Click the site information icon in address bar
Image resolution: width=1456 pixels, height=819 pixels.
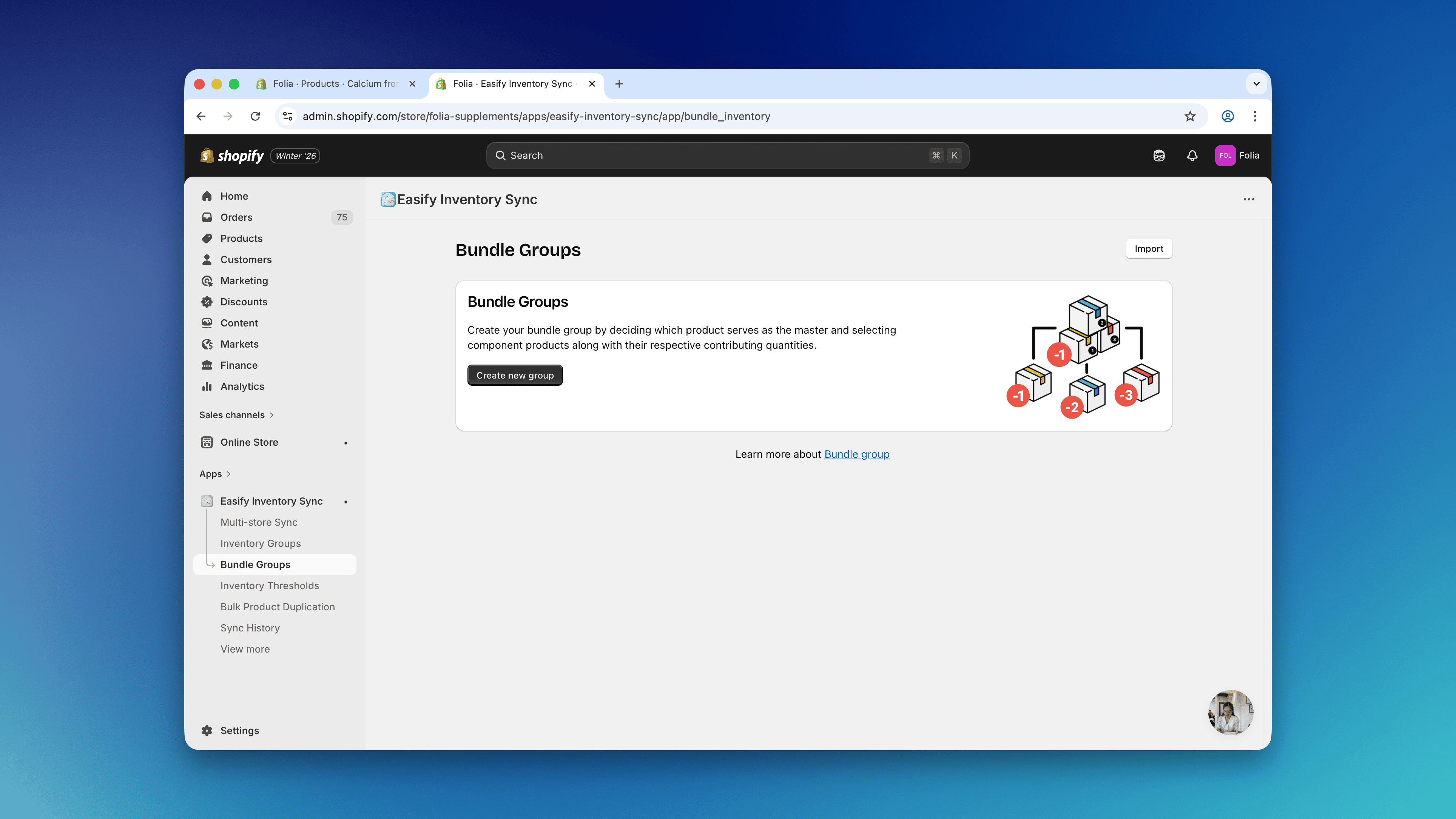click(x=288, y=116)
